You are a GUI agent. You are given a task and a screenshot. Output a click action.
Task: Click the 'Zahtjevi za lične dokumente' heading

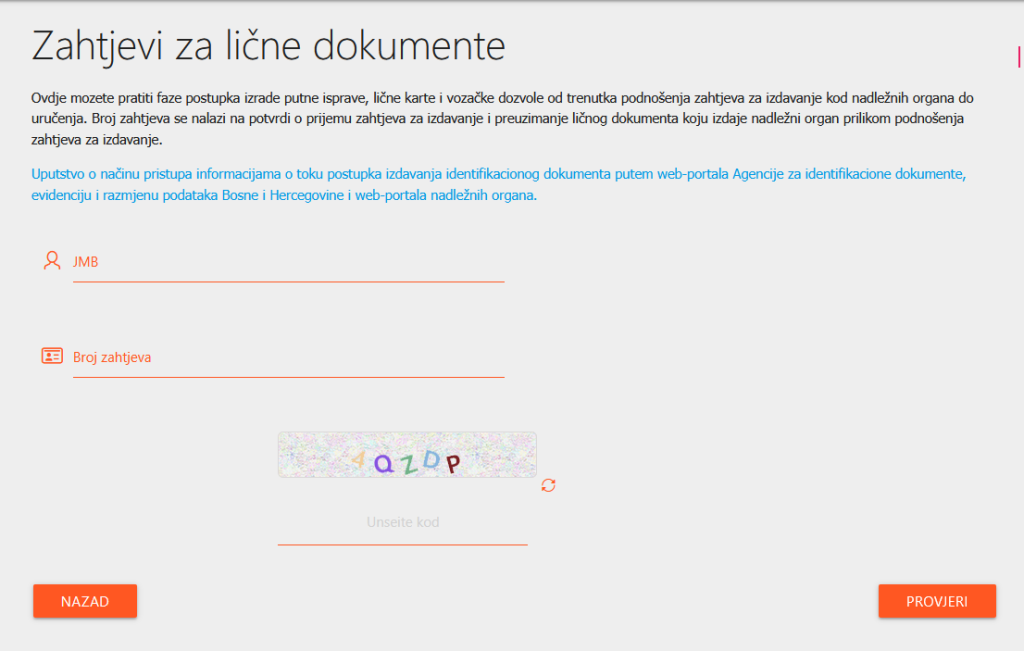269,46
